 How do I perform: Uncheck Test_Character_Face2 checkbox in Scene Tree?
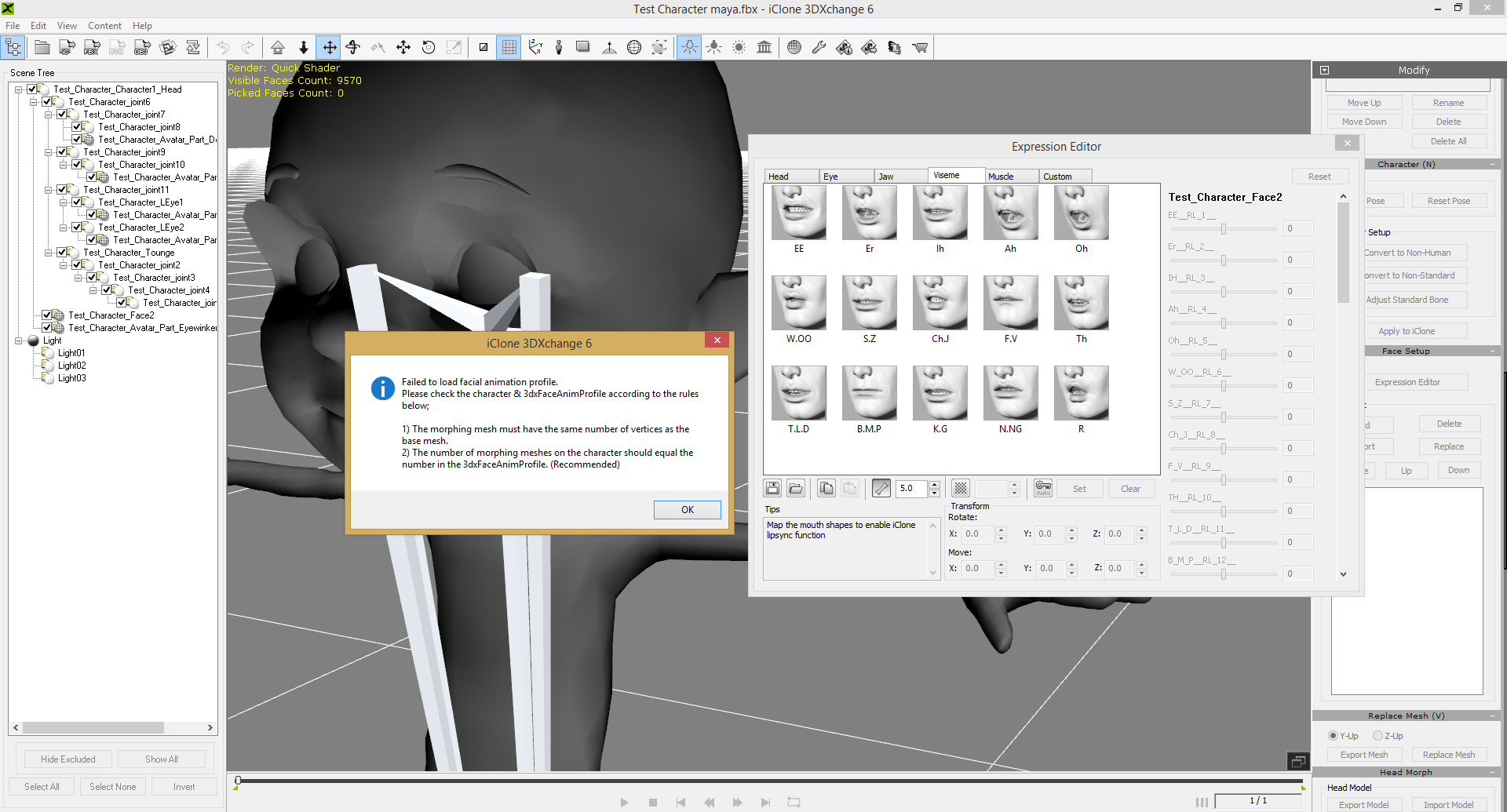pyautogui.click(x=47, y=315)
